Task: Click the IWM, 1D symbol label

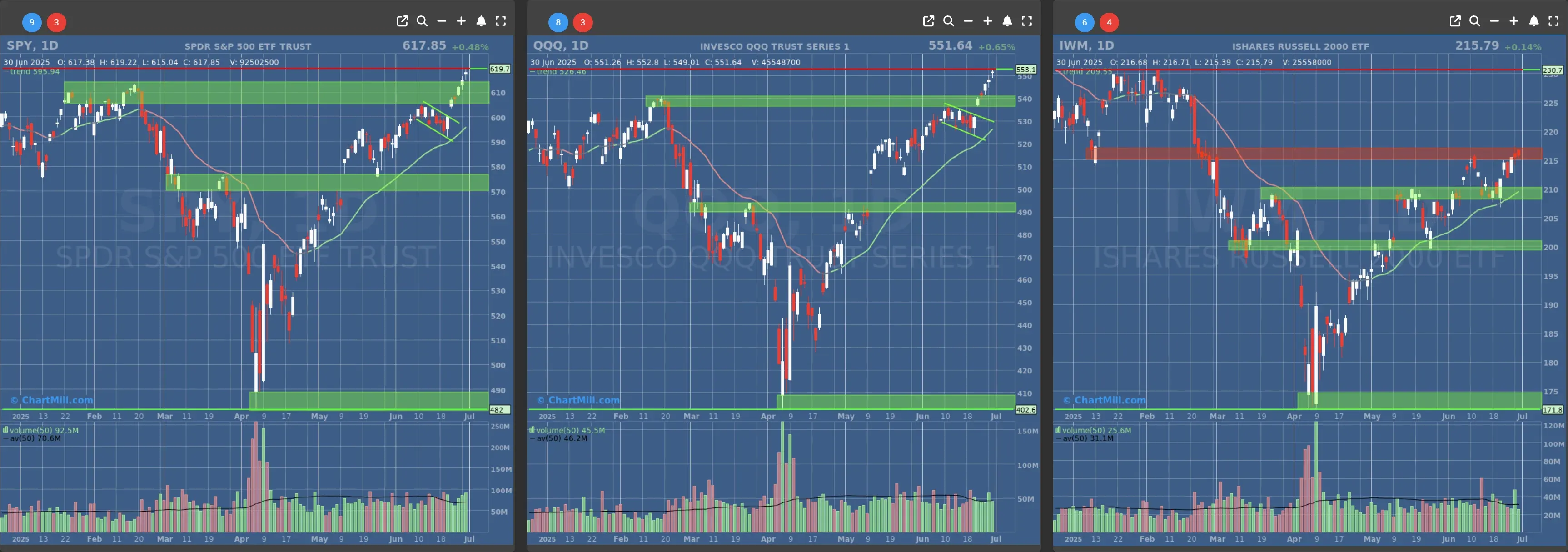Action: (1086, 45)
